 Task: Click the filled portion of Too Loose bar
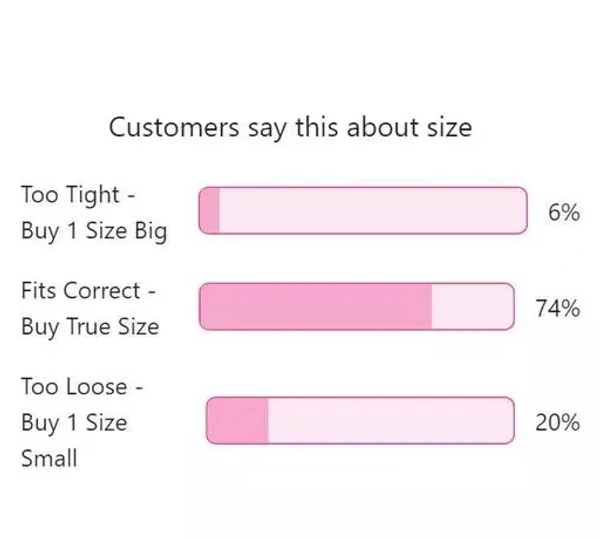click(238, 421)
